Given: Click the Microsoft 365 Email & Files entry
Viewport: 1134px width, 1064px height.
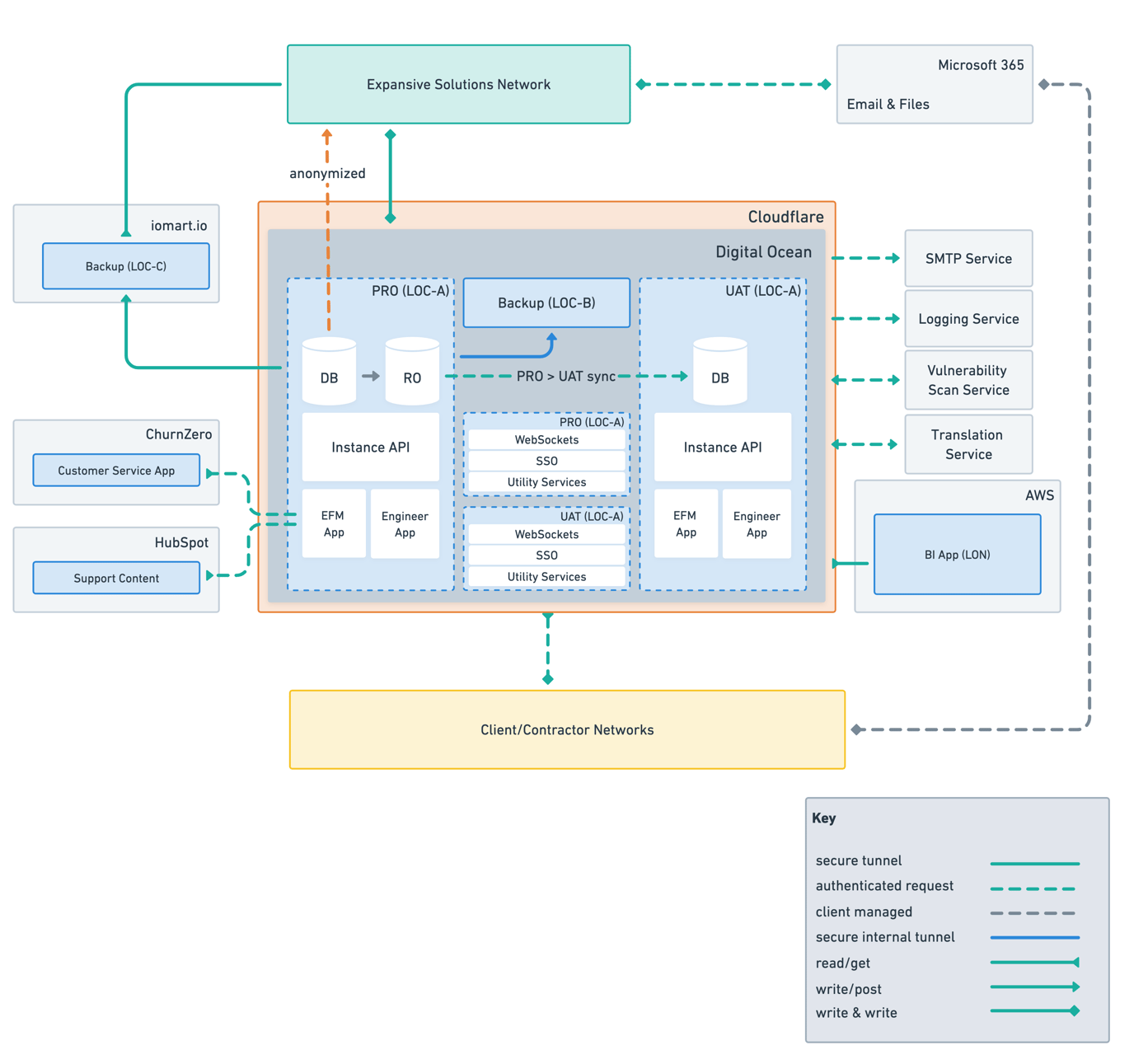Looking at the screenshot, I should [934, 83].
